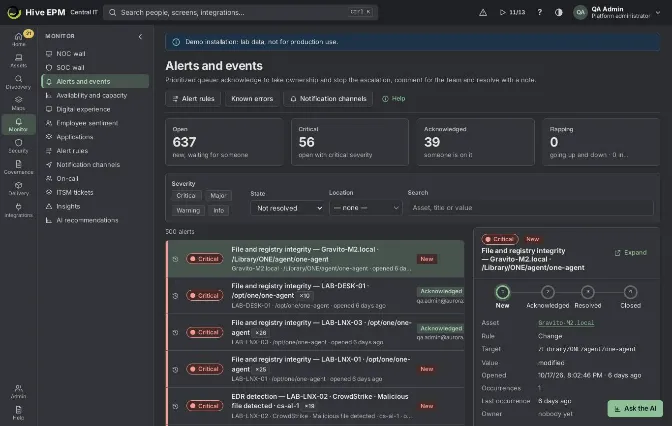Click the Flapping 0 stat card
The width and height of the screenshot is (672, 426).
tap(601, 142)
